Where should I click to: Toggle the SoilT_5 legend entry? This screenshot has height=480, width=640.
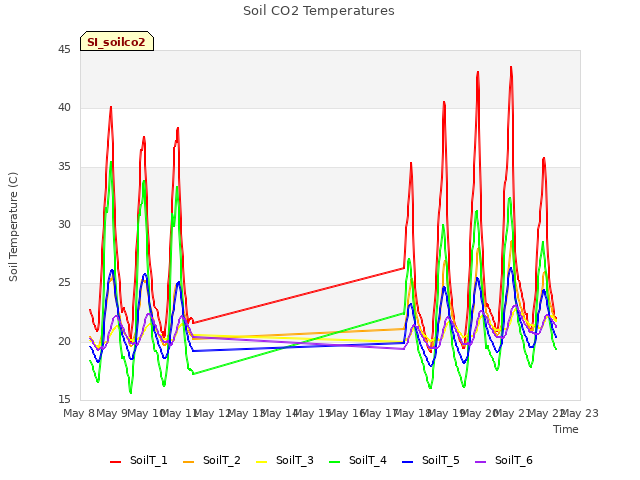pyautogui.click(x=431, y=460)
